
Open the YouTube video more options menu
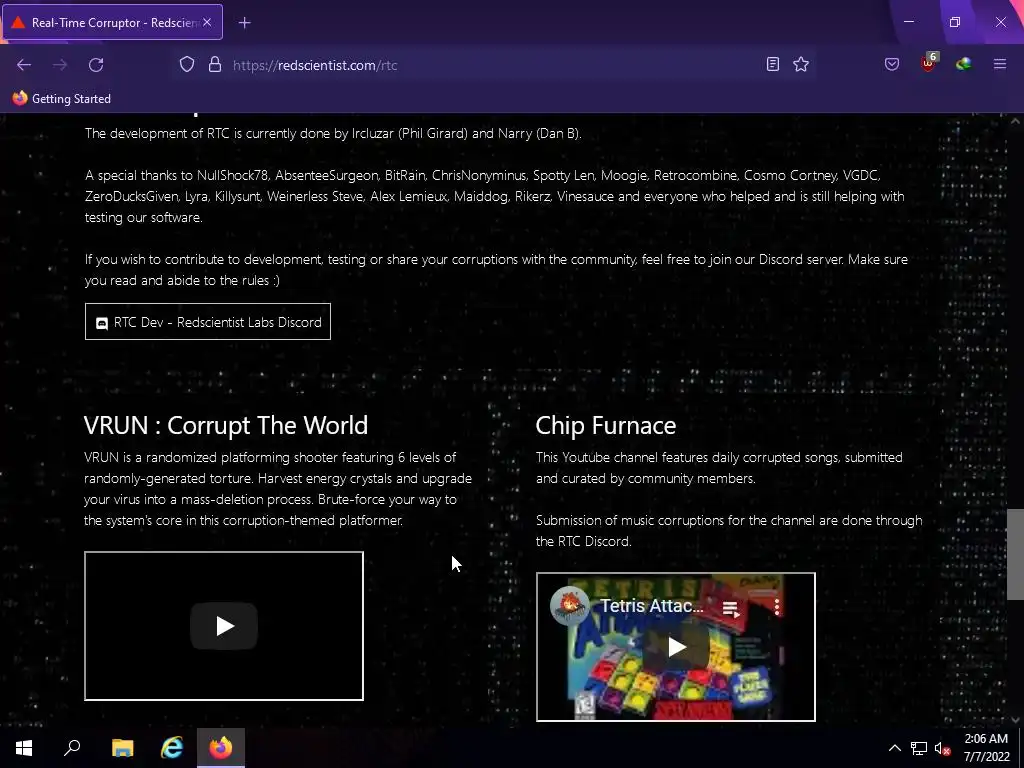(x=776, y=607)
